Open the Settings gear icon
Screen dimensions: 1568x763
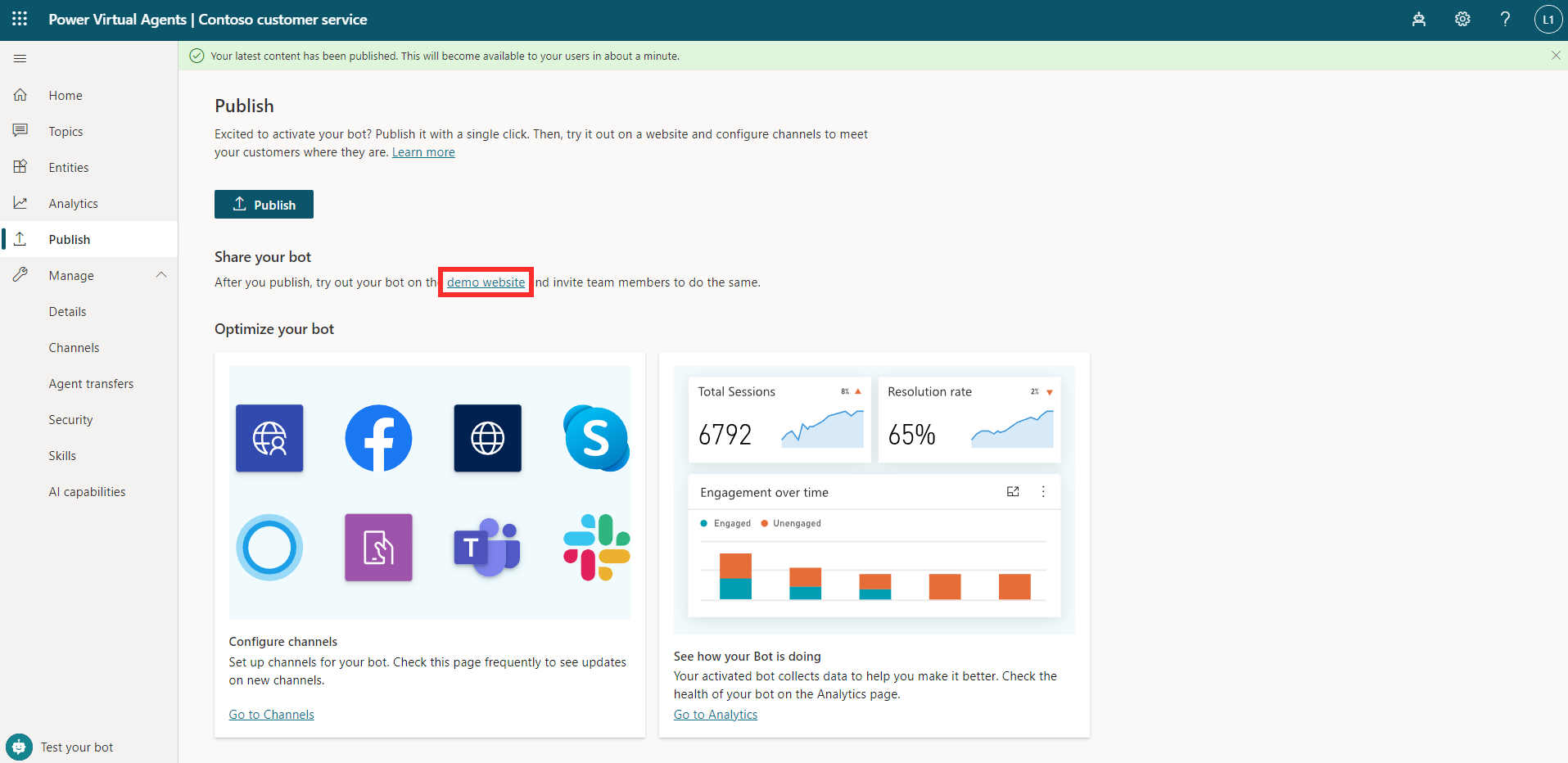1462,19
